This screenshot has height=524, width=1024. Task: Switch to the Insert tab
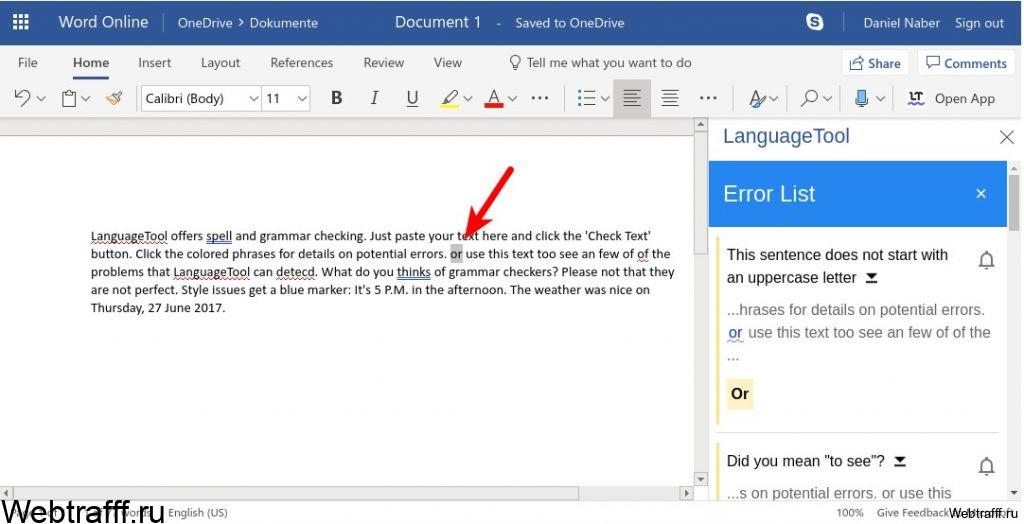click(x=155, y=63)
